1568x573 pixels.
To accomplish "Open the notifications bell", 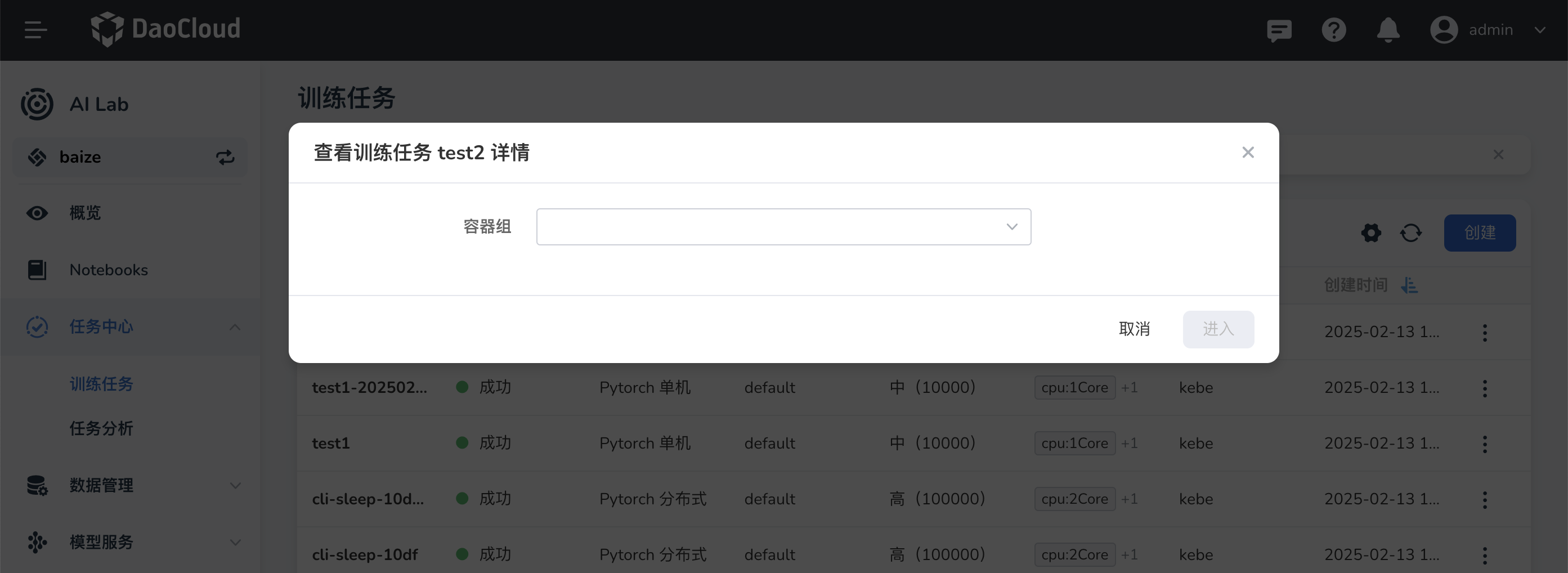I will 1388,29.
